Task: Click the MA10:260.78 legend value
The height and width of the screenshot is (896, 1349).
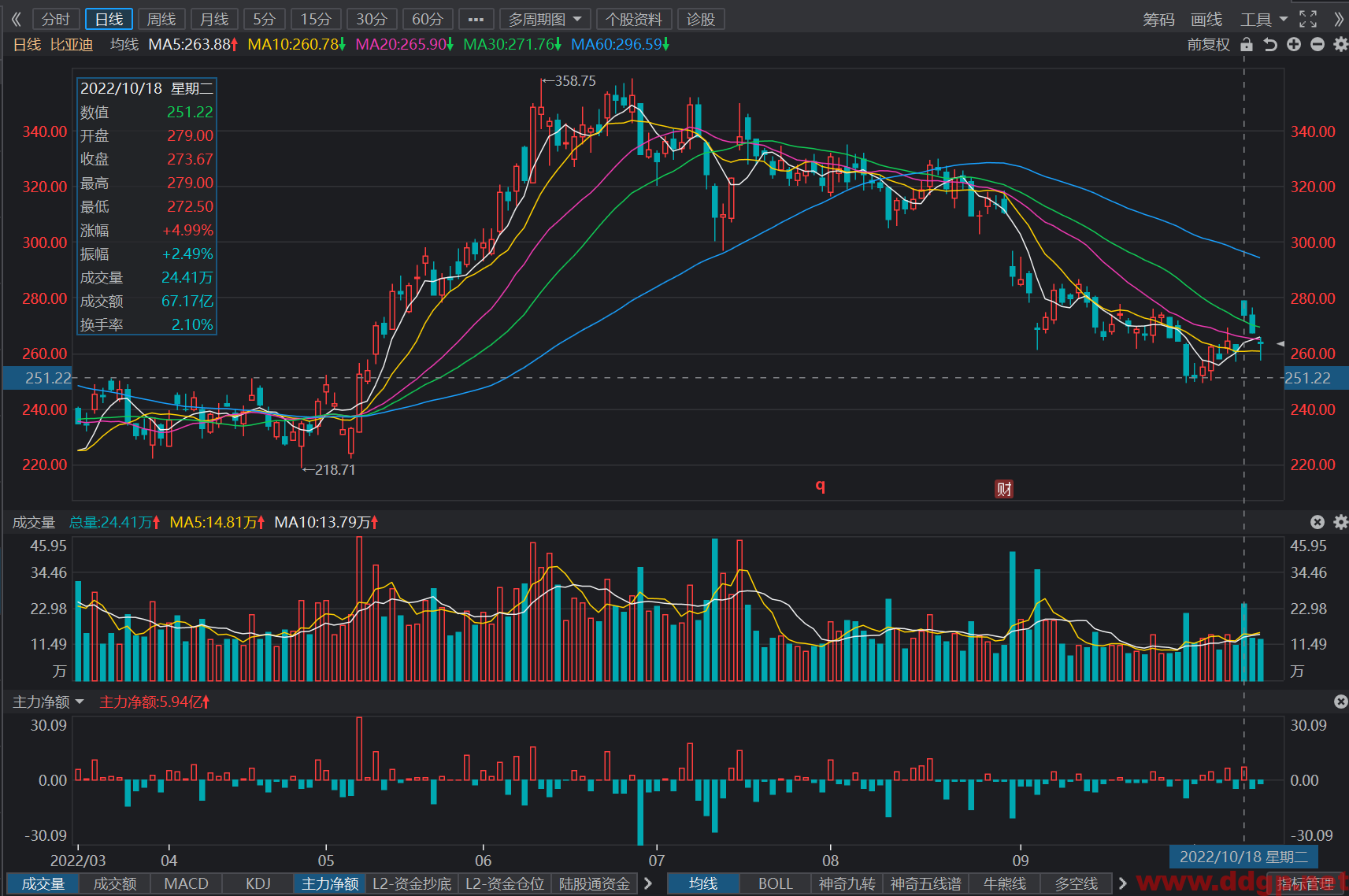Action: (297, 44)
